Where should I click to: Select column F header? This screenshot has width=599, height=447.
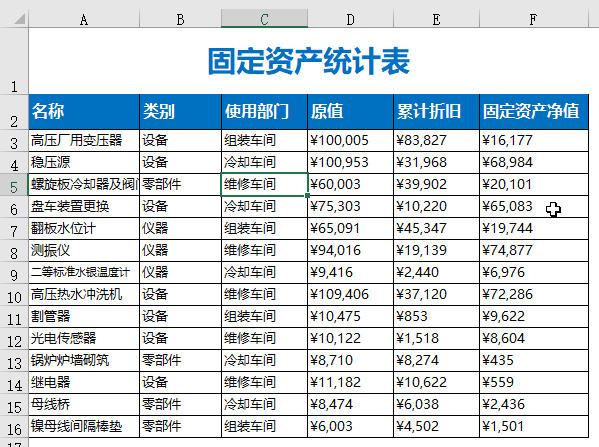click(534, 19)
